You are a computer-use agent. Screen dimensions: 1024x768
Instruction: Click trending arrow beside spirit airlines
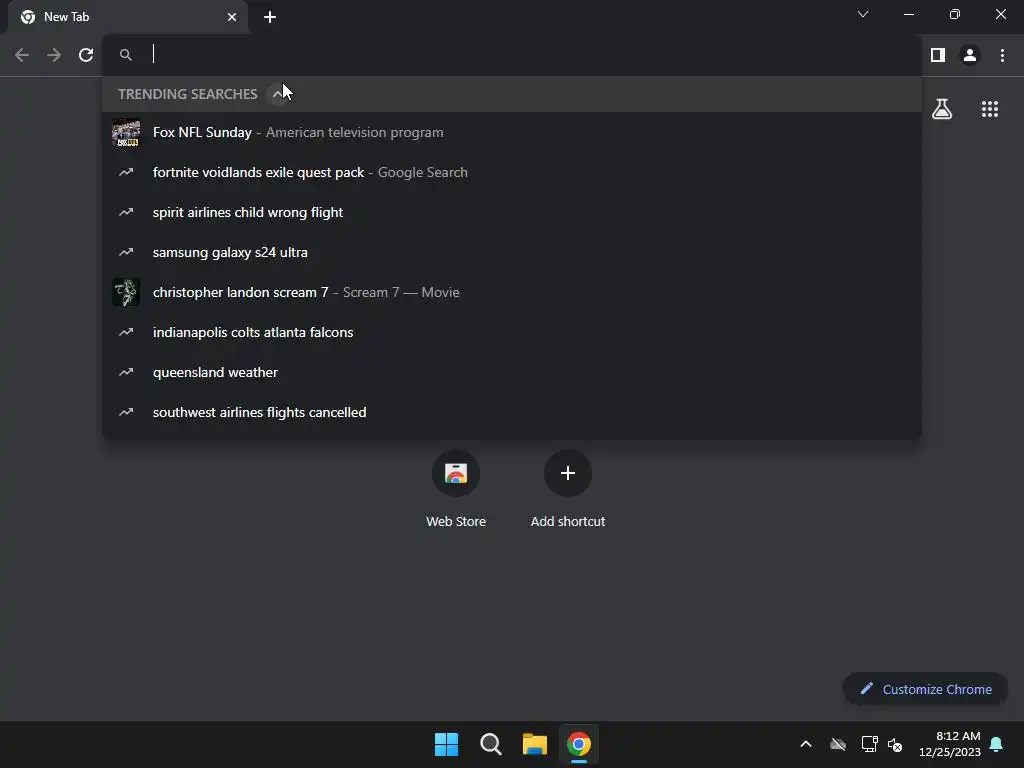click(x=126, y=212)
